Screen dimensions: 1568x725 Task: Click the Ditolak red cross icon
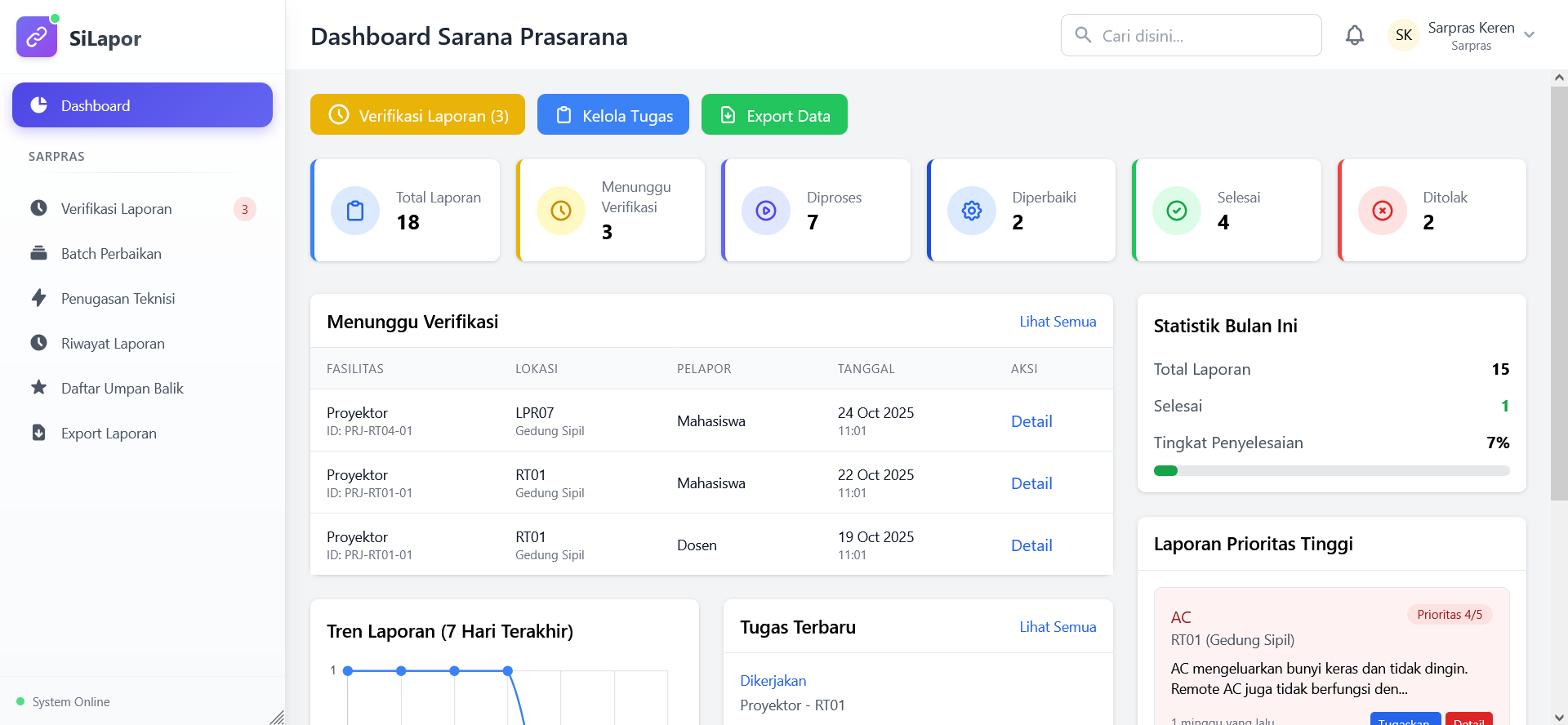(1383, 211)
